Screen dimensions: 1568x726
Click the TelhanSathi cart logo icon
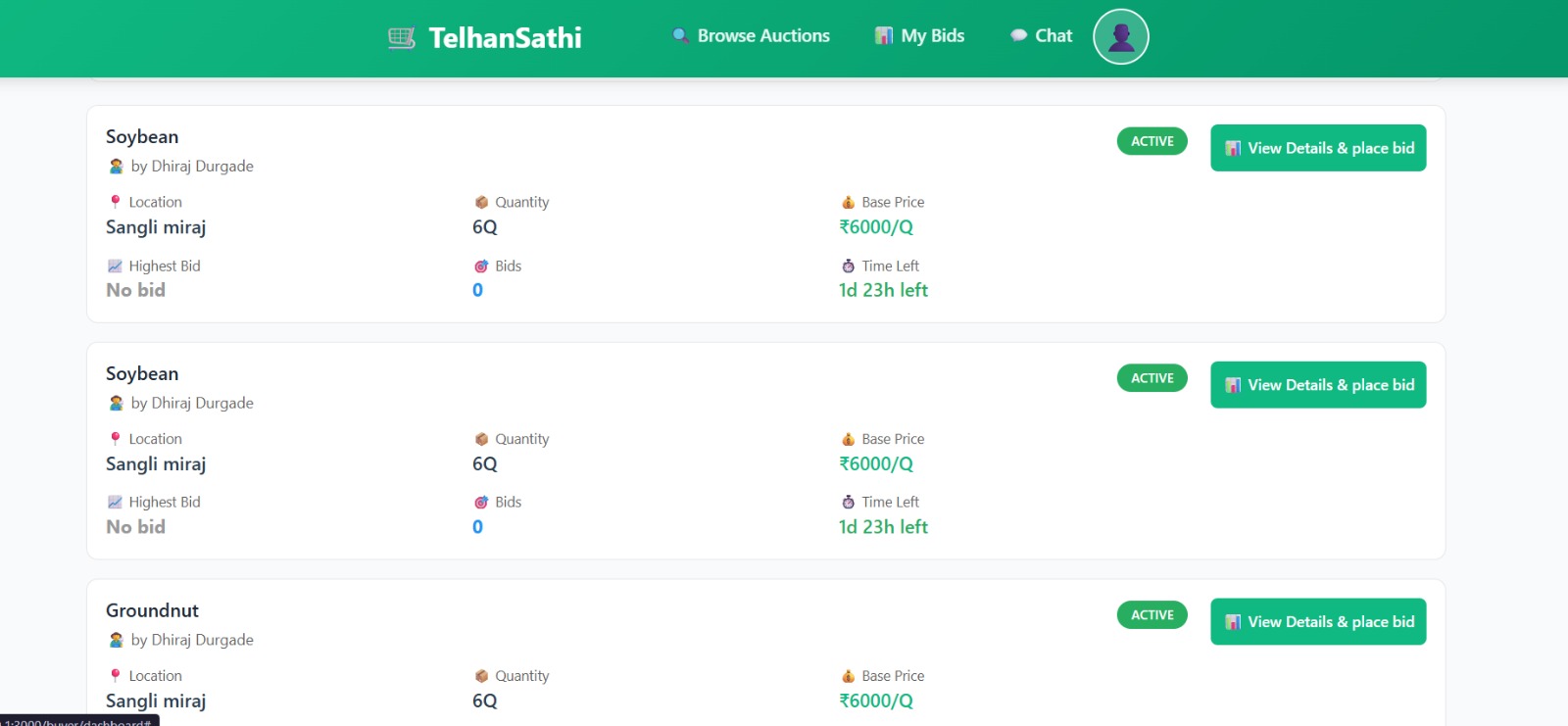coord(402,36)
